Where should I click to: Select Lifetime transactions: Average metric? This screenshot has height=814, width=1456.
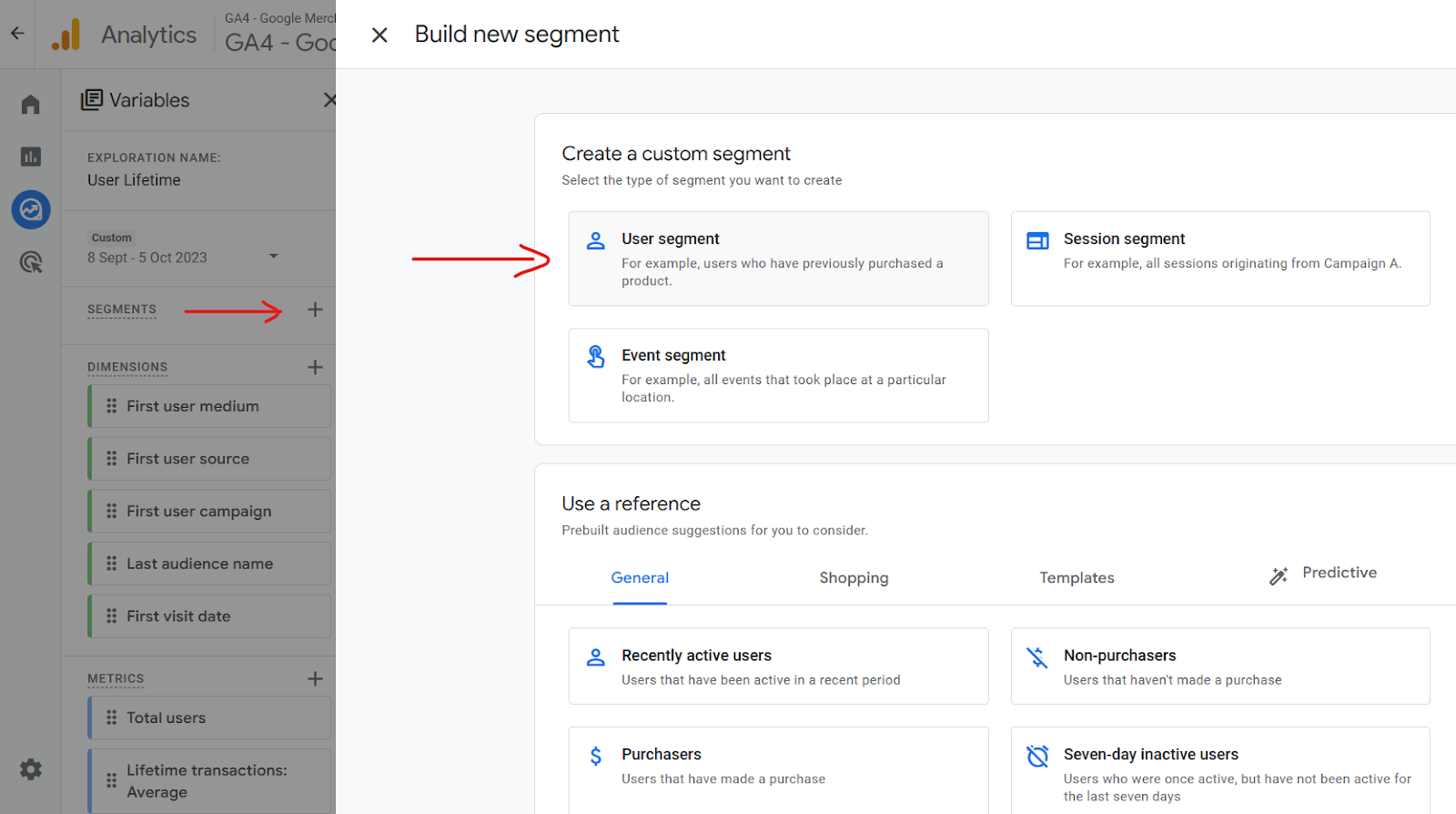tap(209, 780)
